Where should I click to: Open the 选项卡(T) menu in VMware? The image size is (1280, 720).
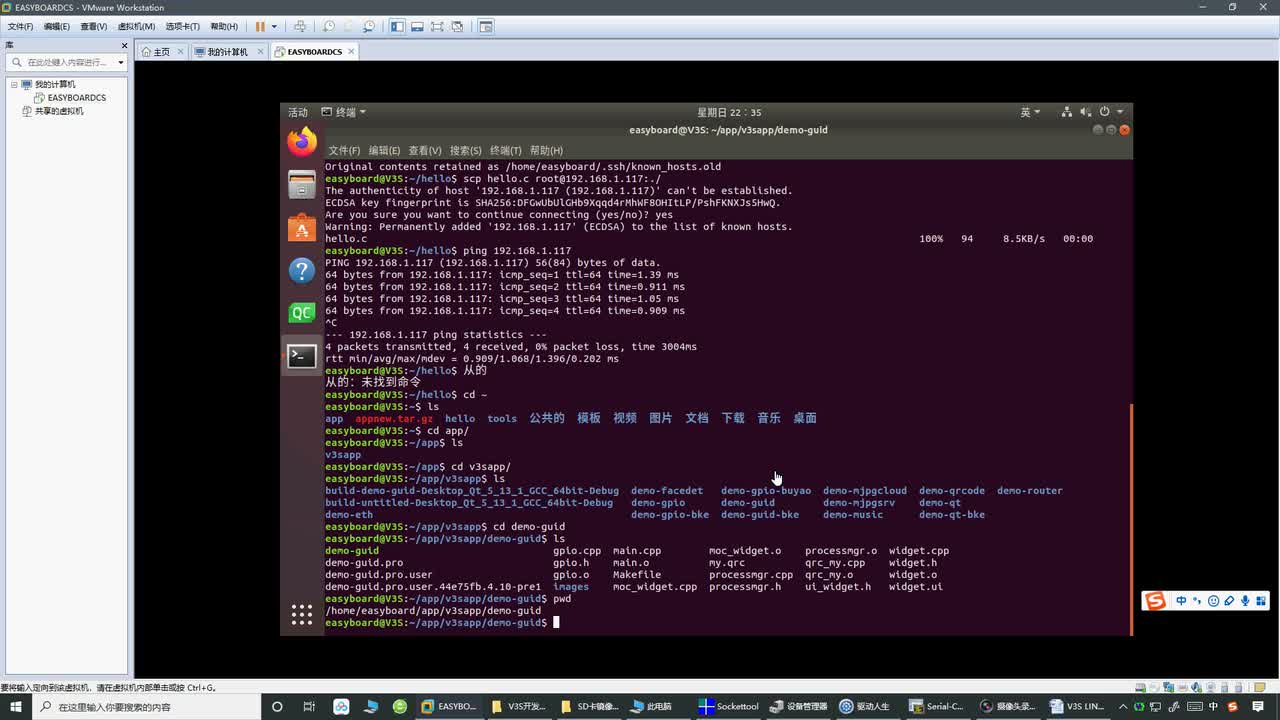182,27
